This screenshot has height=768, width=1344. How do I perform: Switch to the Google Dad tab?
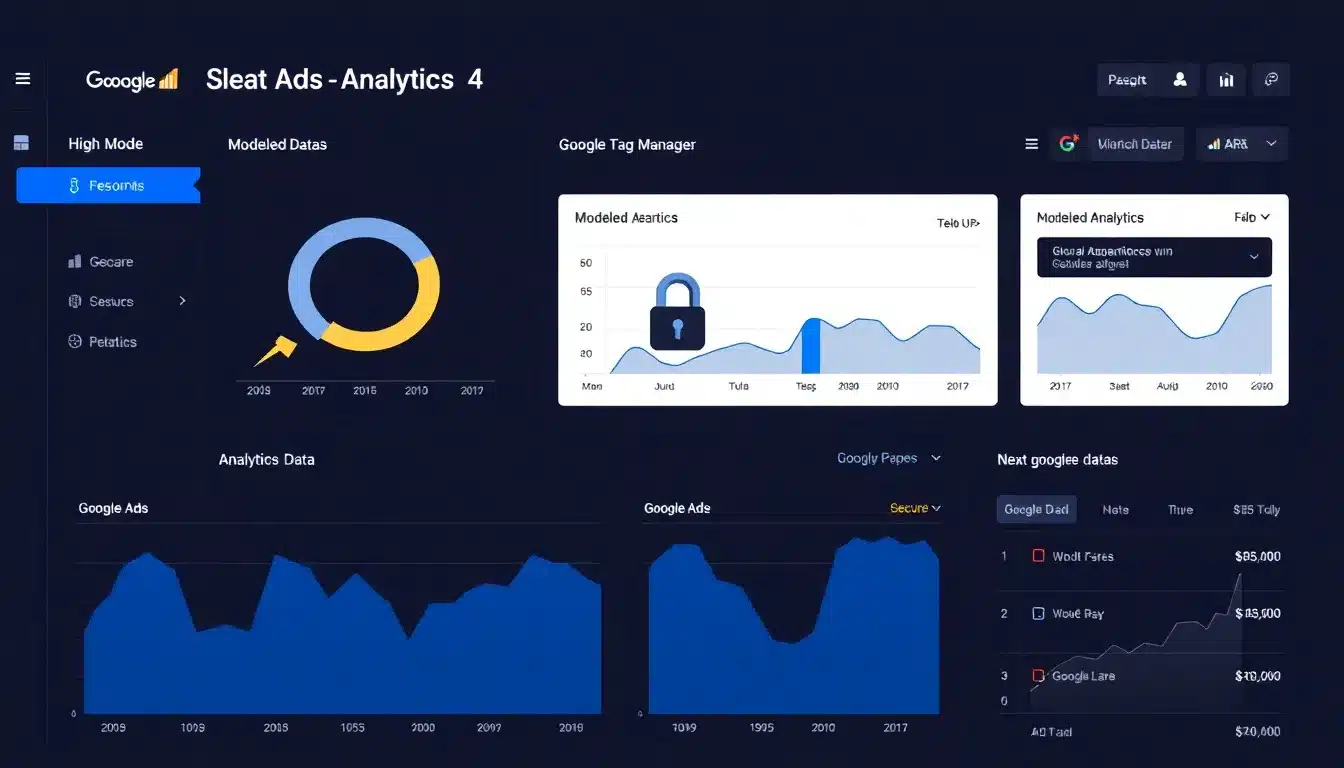tap(1036, 509)
